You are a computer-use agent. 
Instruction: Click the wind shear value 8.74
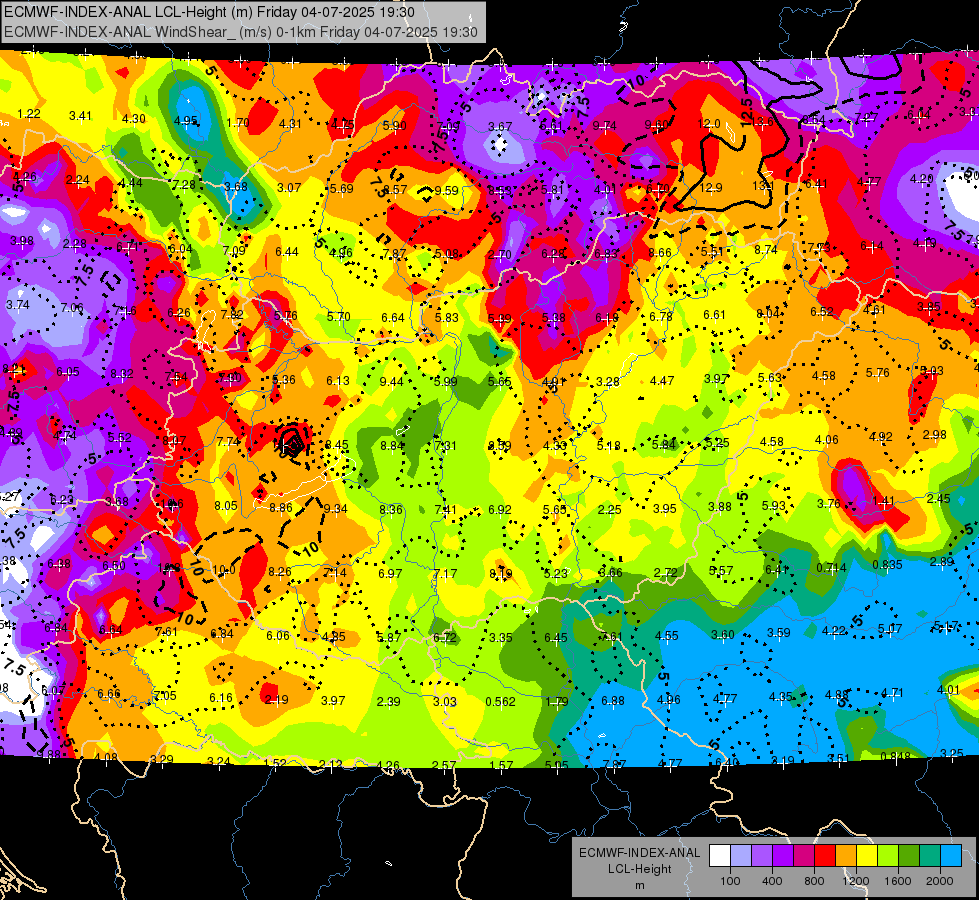[765, 249]
